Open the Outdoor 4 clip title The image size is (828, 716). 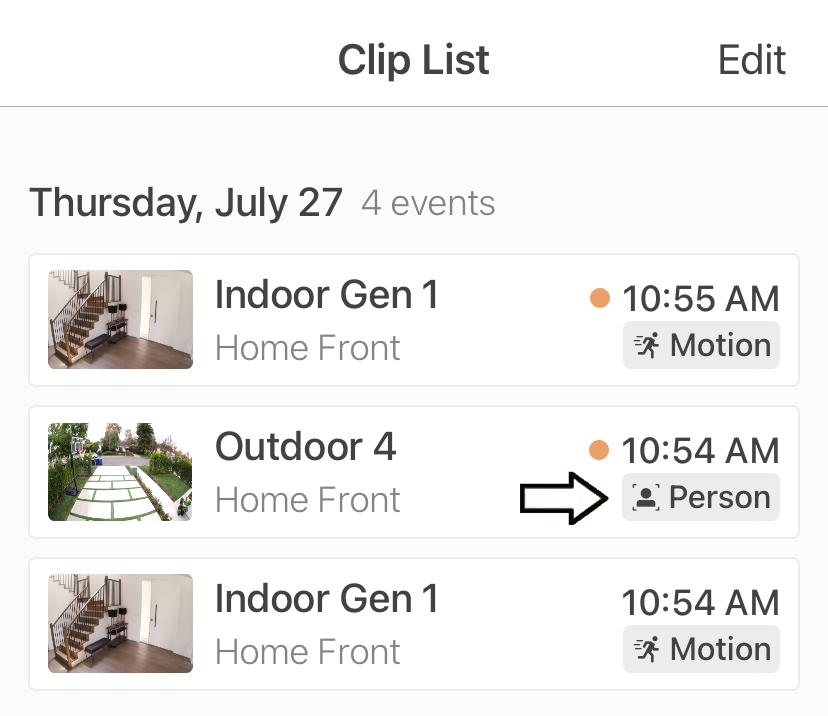click(x=306, y=447)
